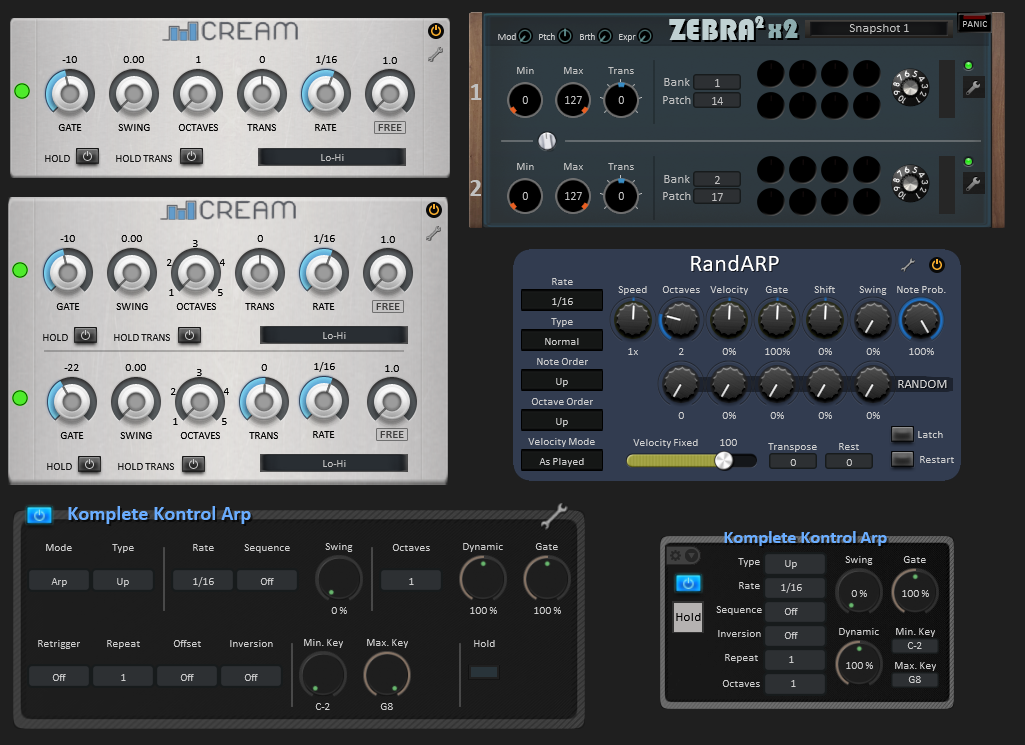Image resolution: width=1025 pixels, height=745 pixels.
Task: Open RandARP Note Order dropdown
Action: [562, 381]
